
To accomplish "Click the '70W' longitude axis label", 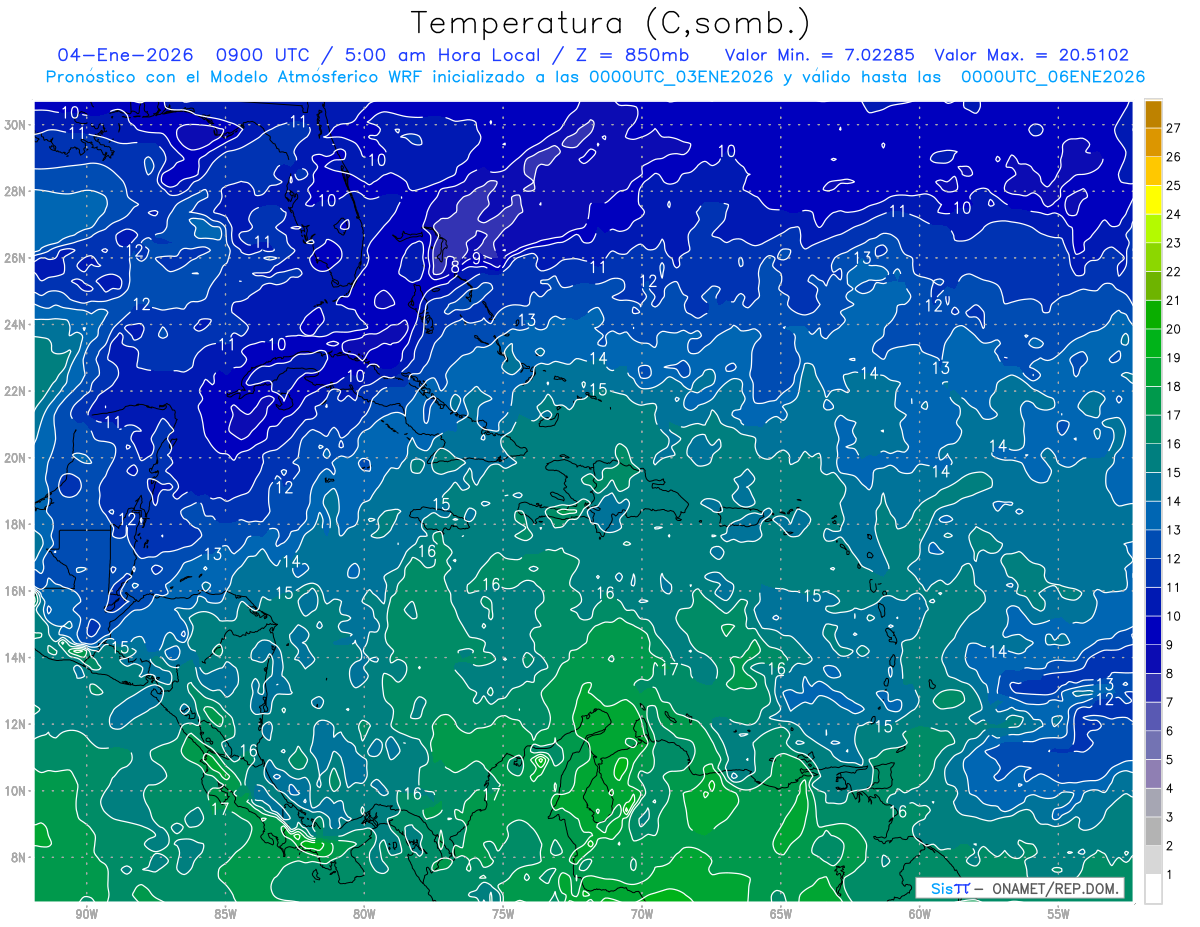I will coord(642,914).
